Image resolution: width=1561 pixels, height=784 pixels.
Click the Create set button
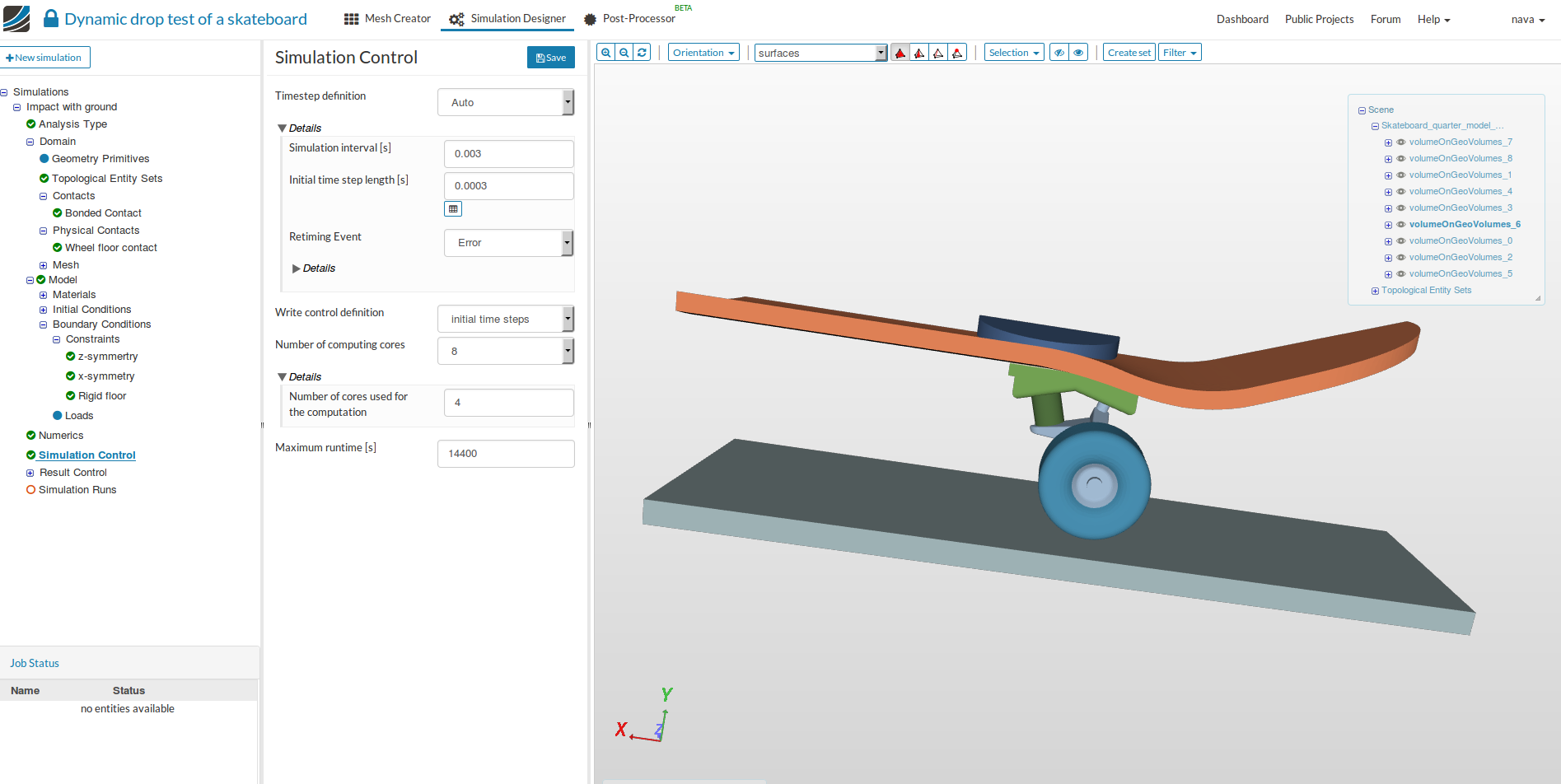[1129, 53]
